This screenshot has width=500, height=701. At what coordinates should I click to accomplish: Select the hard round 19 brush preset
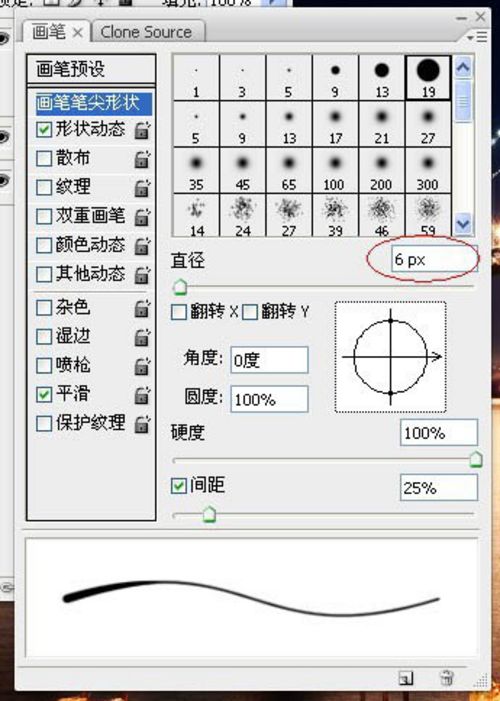coord(428,77)
